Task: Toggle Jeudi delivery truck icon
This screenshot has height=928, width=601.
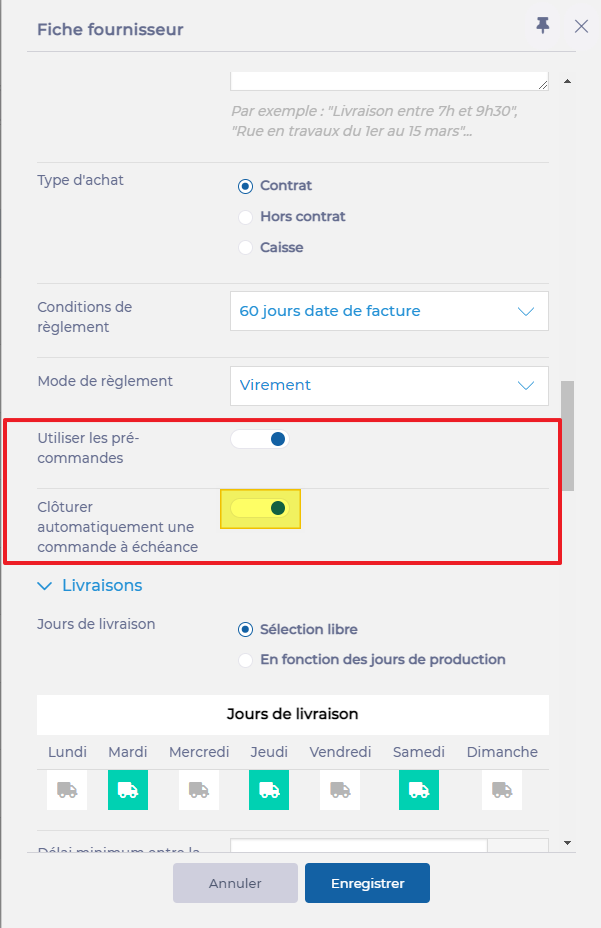Action: coord(269,790)
